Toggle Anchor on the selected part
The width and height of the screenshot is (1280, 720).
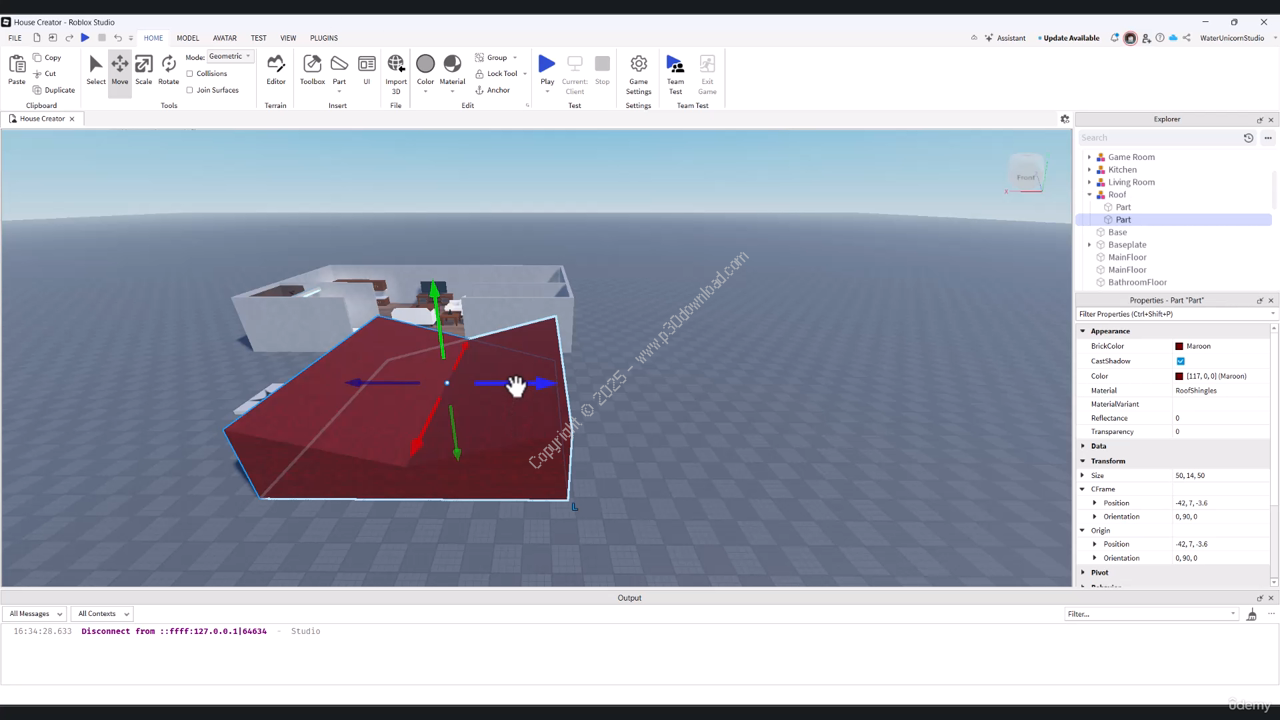[x=492, y=90]
